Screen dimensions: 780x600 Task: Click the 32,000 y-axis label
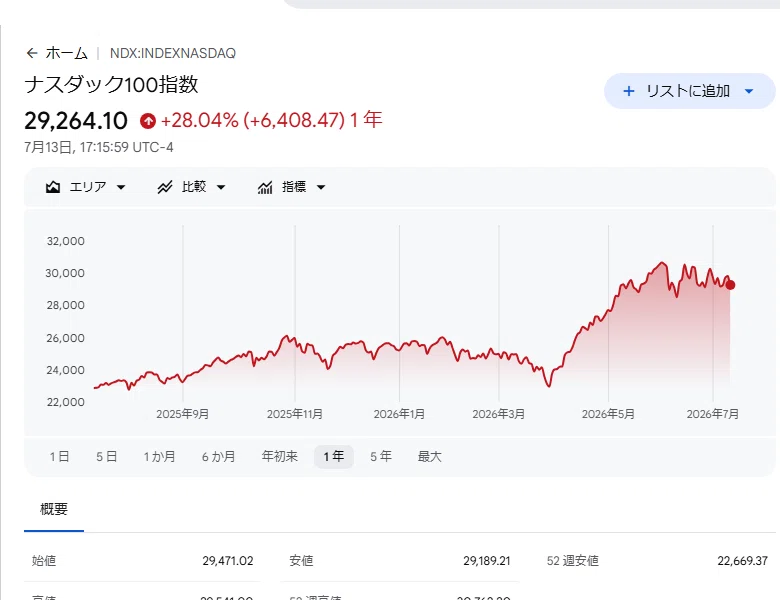point(66,241)
